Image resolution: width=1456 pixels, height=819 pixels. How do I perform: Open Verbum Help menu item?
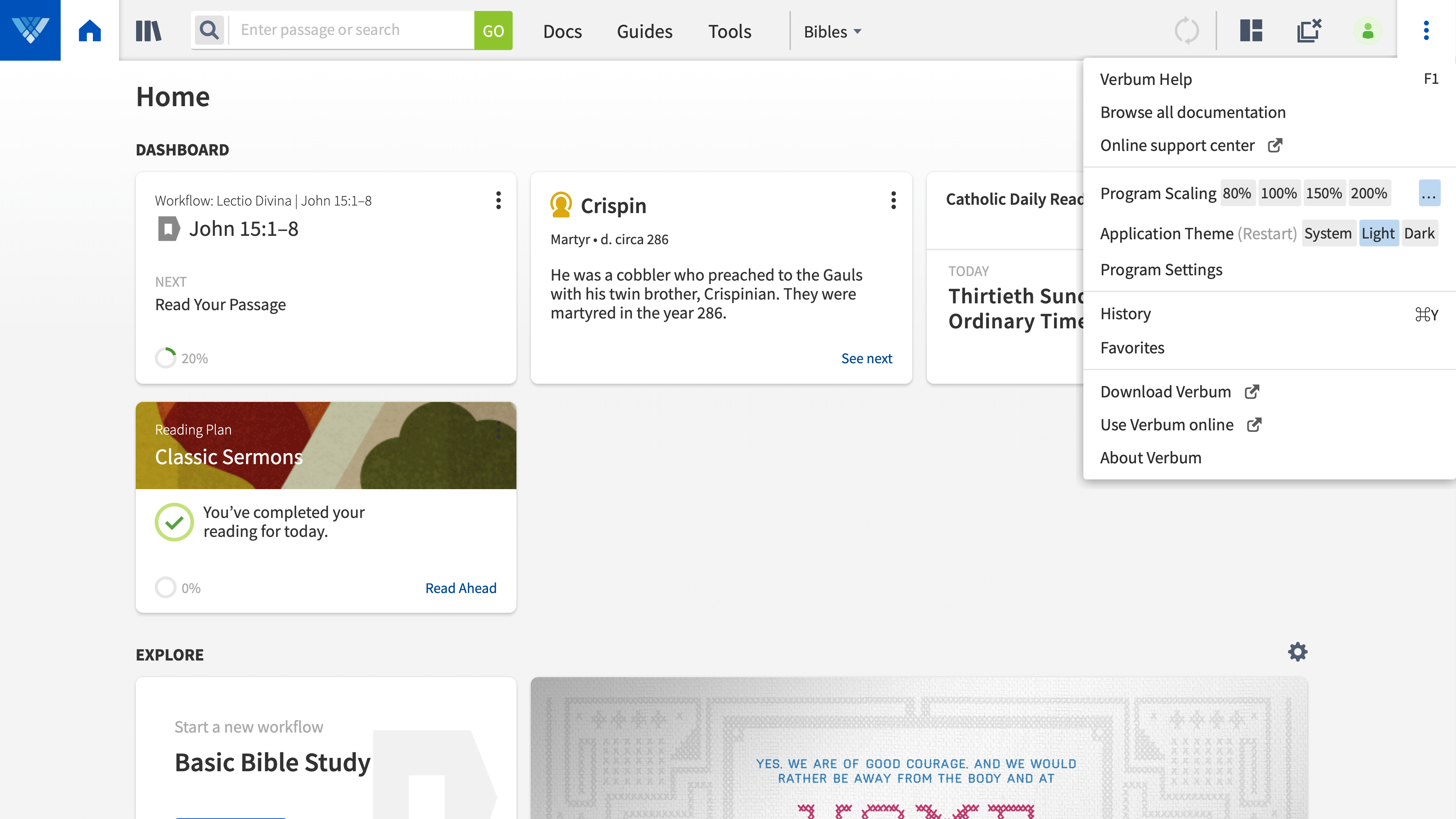(x=1269, y=79)
